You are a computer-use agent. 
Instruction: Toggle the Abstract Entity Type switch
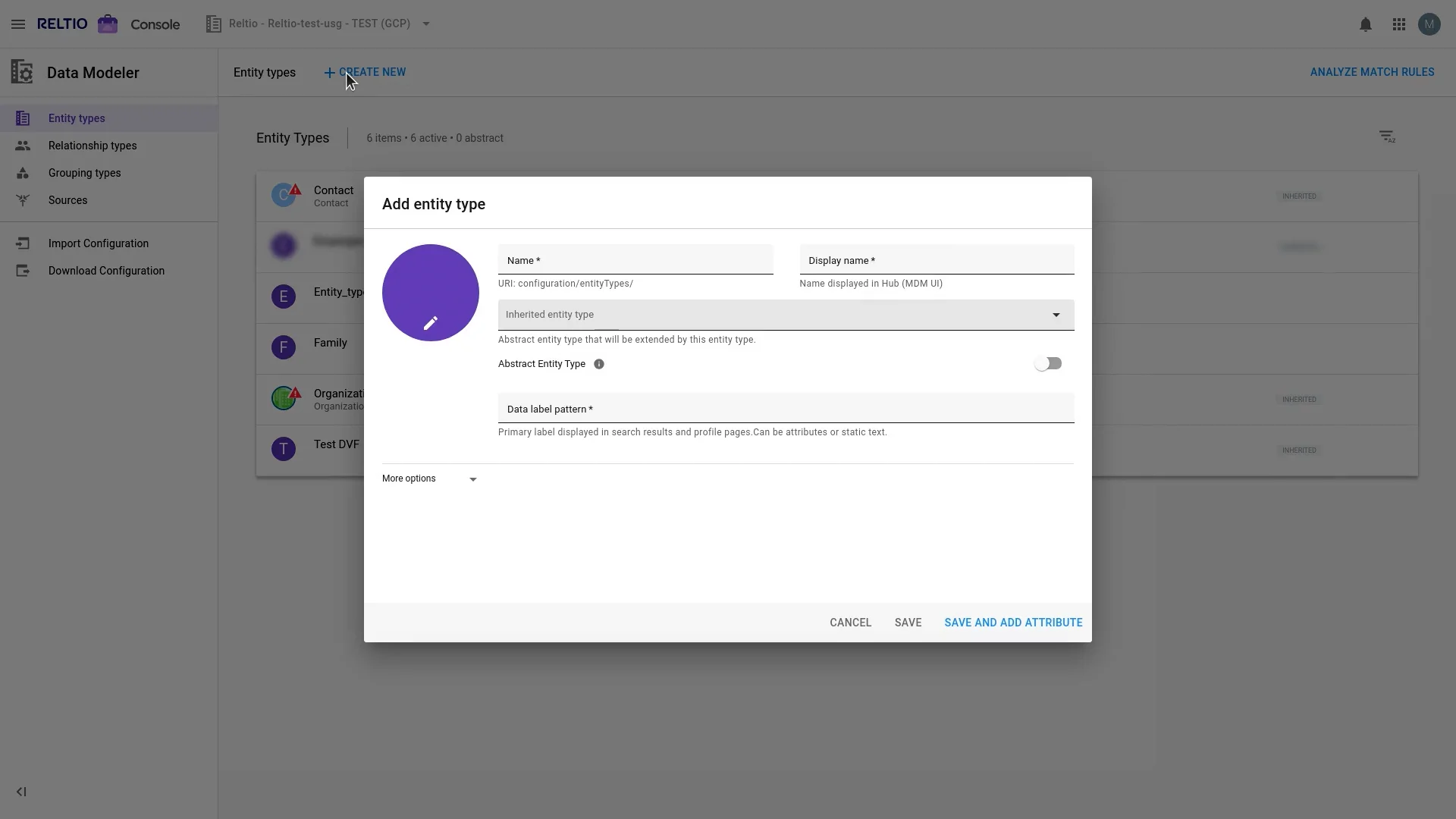coord(1048,364)
